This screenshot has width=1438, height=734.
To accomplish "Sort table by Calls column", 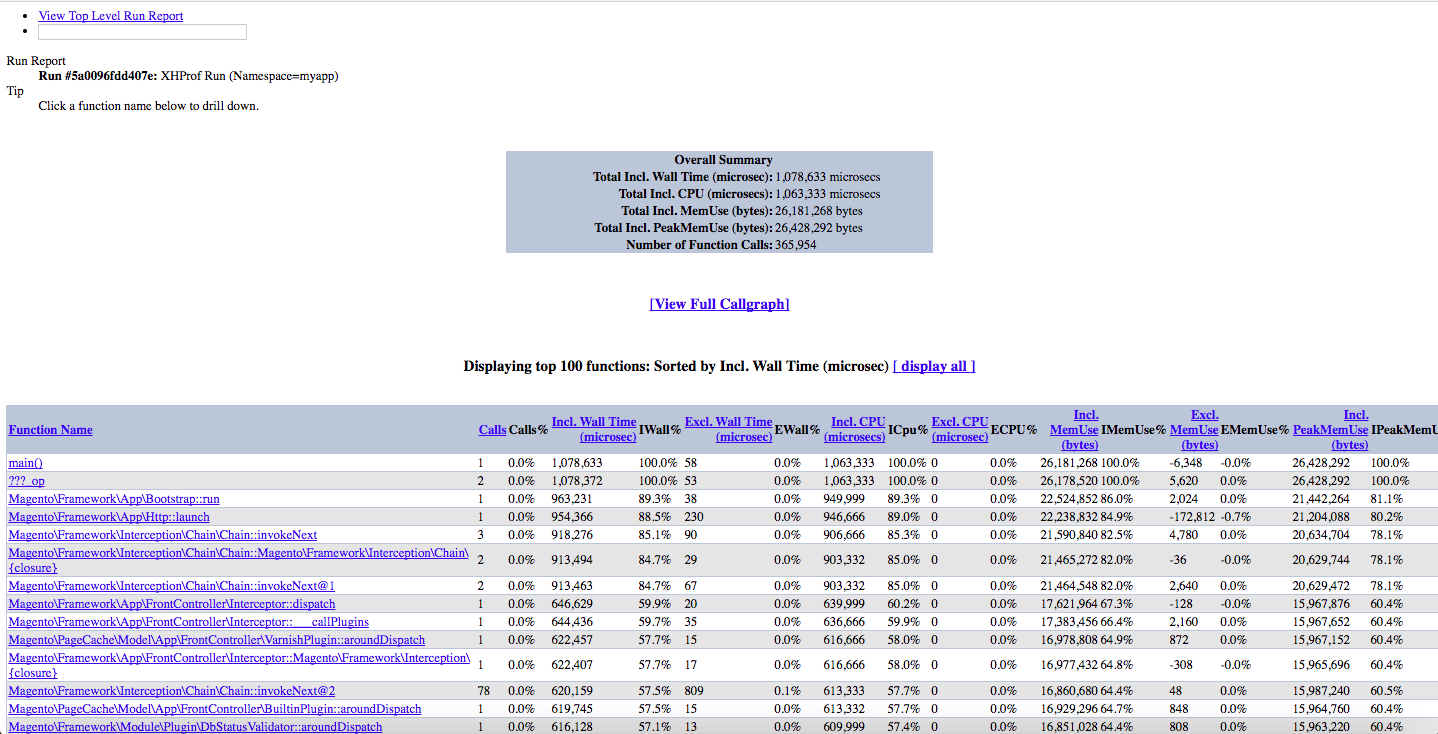I will [492, 430].
